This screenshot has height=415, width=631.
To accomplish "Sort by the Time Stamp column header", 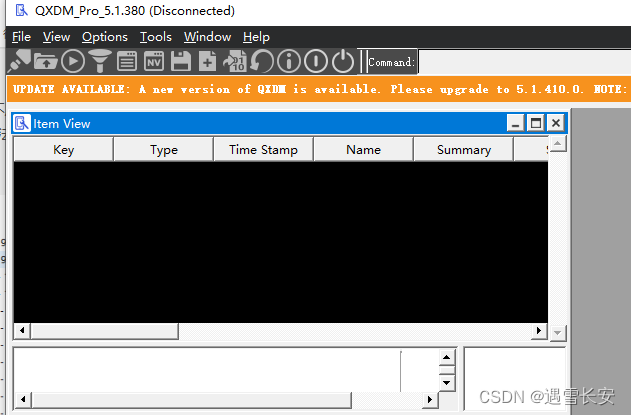I will (x=264, y=149).
